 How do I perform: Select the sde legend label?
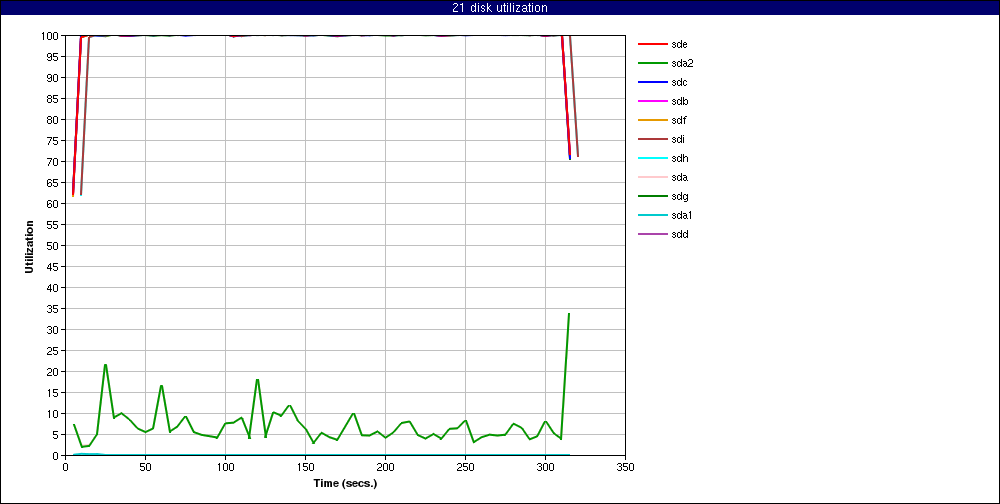[679, 45]
